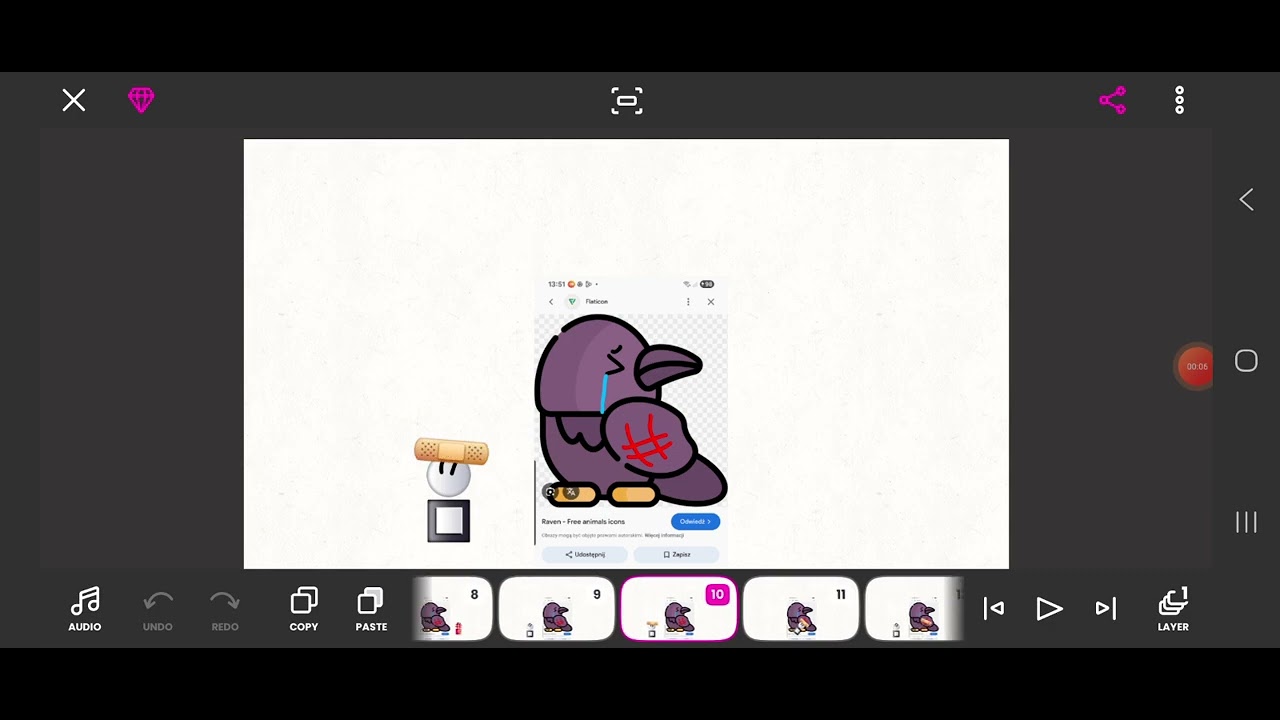Tap the Redo arrow

pyautogui.click(x=225, y=609)
